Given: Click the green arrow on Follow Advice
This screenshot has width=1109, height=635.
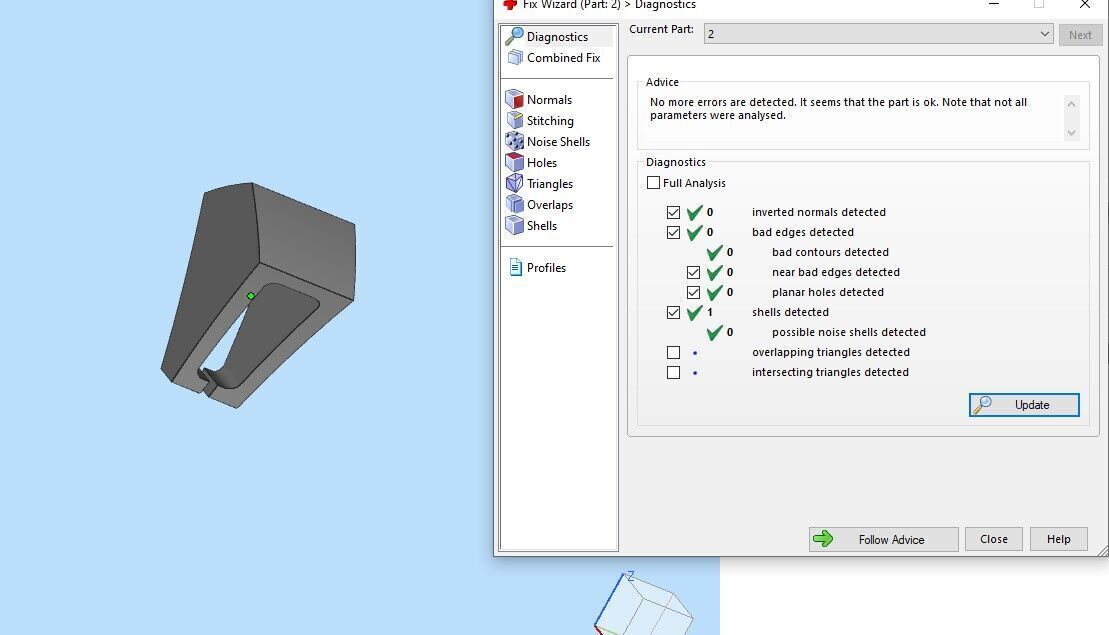Looking at the screenshot, I should tap(823, 539).
